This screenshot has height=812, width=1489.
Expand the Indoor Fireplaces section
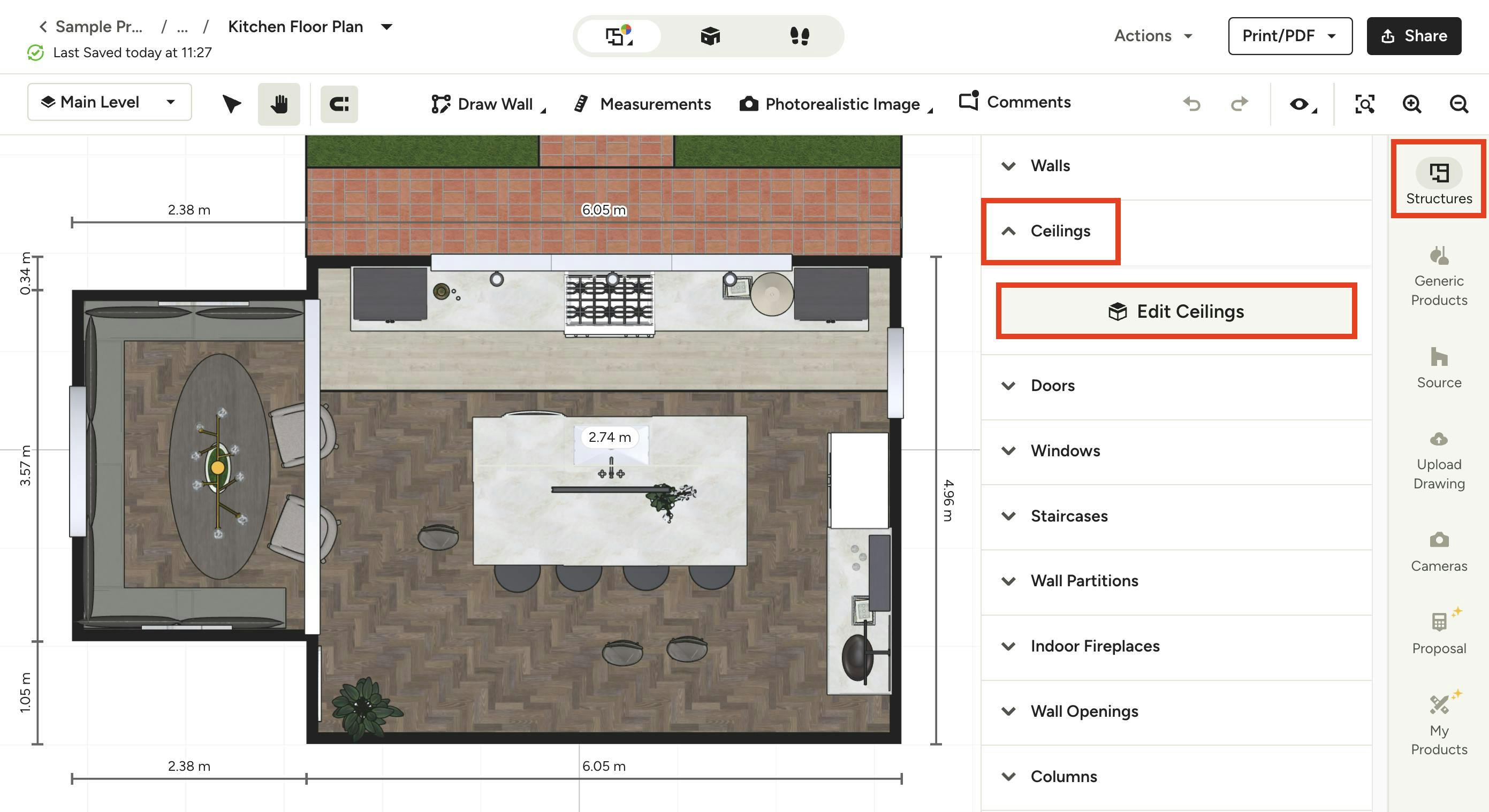pos(1176,646)
